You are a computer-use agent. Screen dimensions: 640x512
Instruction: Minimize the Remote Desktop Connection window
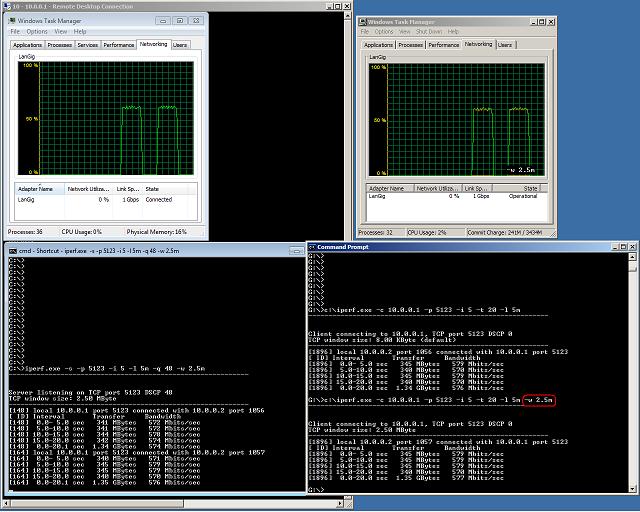(x=330, y=6)
